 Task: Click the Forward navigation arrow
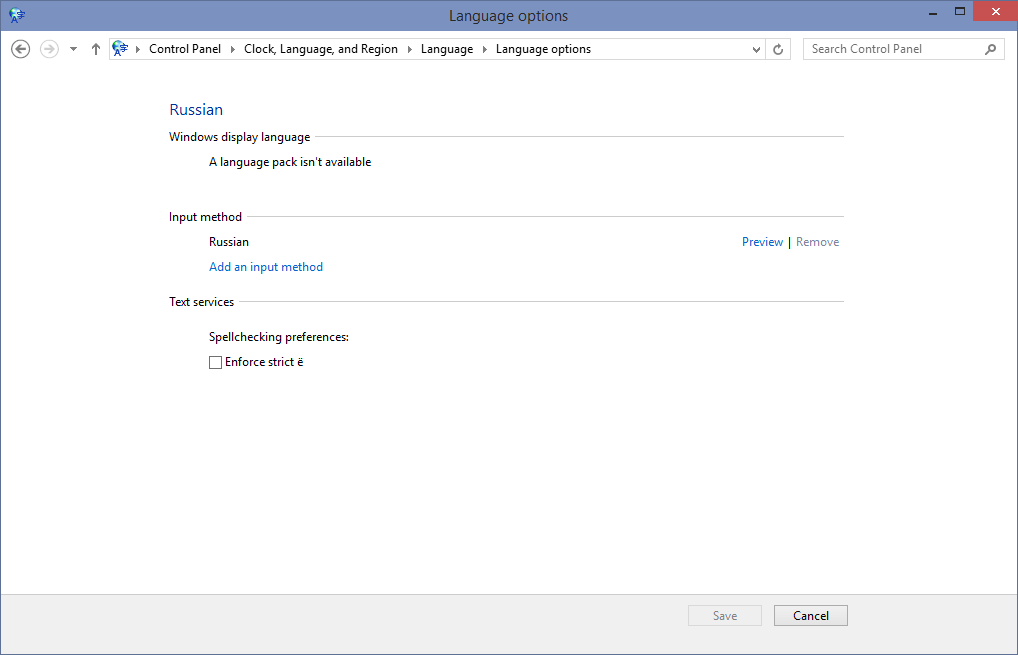click(x=49, y=49)
